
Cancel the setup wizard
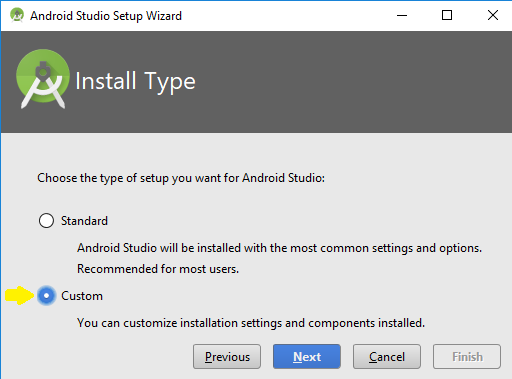point(387,357)
